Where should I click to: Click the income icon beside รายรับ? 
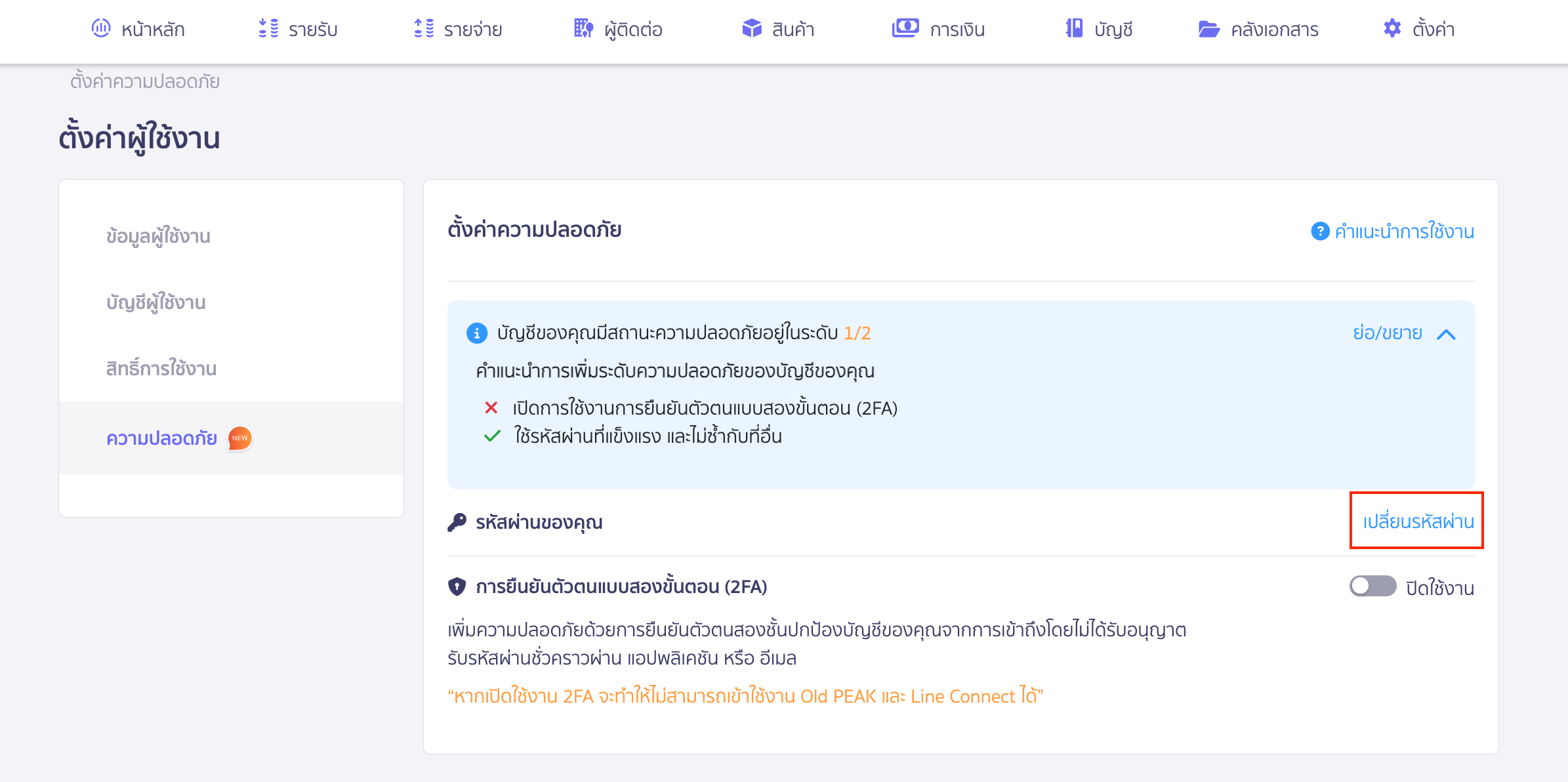pyautogui.click(x=268, y=28)
